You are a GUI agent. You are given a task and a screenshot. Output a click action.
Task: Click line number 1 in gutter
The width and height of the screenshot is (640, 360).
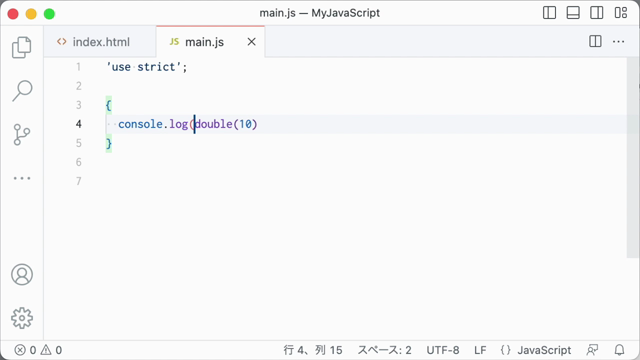pos(78,67)
